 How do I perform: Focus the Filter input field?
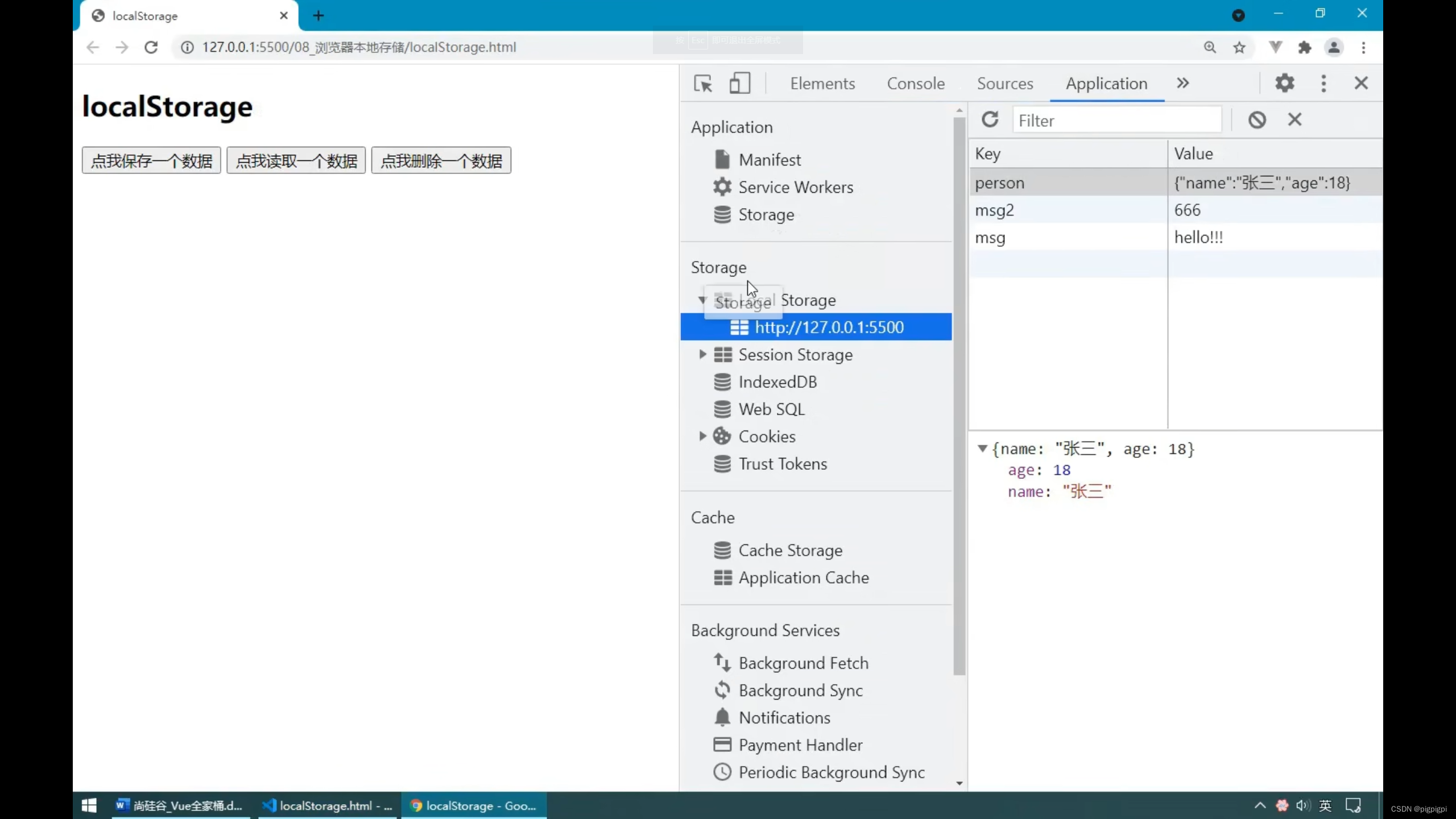[x=1117, y=120]
